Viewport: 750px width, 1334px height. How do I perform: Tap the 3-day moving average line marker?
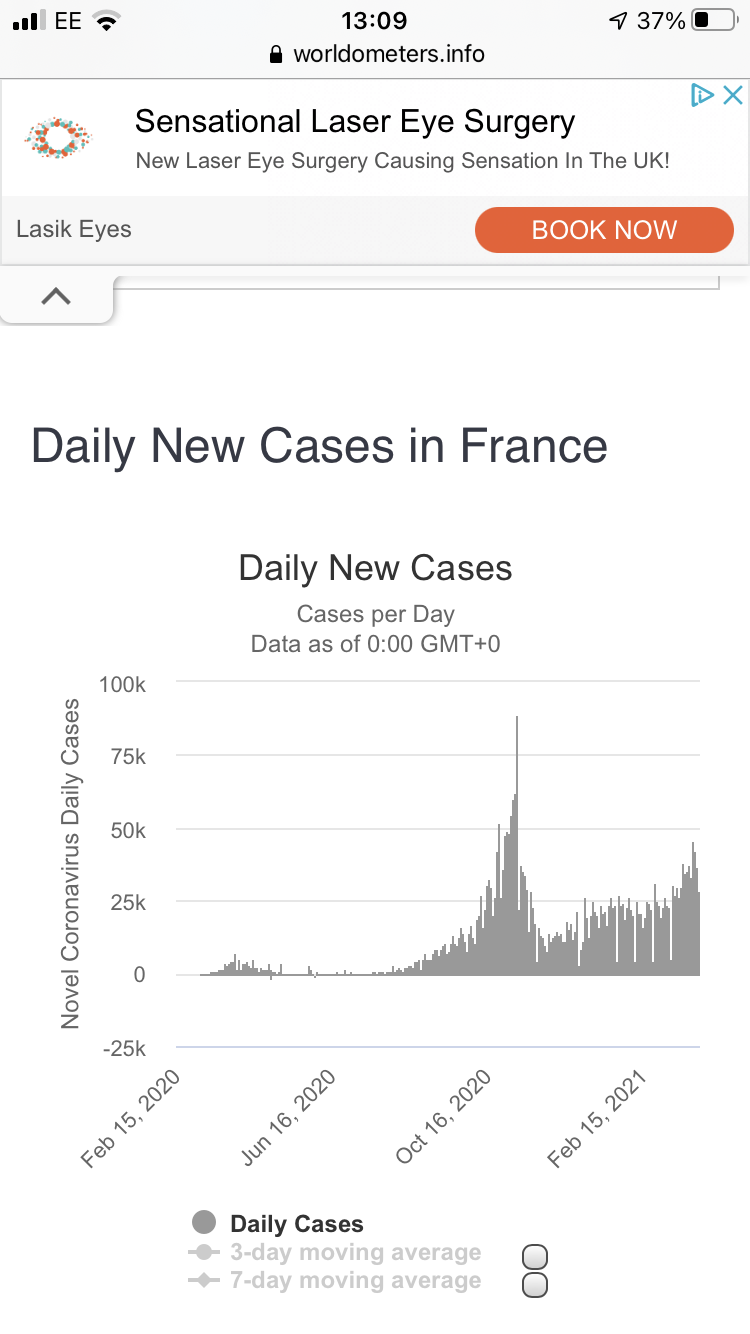click(x=204, y=1252)
